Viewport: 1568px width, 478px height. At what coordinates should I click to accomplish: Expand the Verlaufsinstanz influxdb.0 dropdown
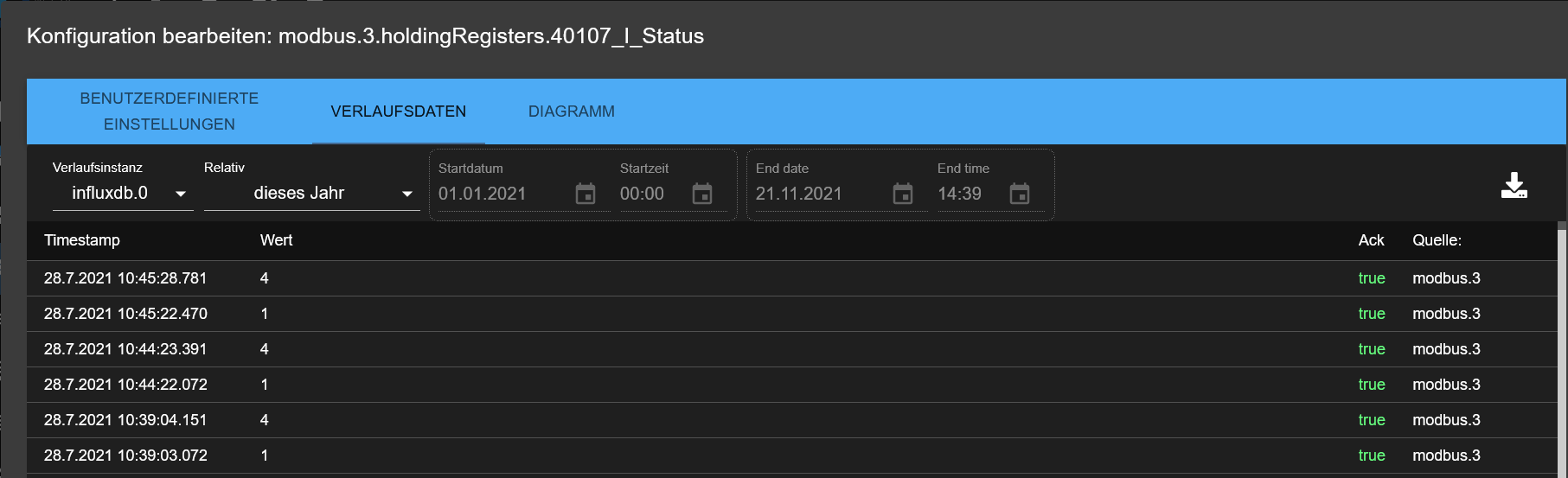(123, 193)
